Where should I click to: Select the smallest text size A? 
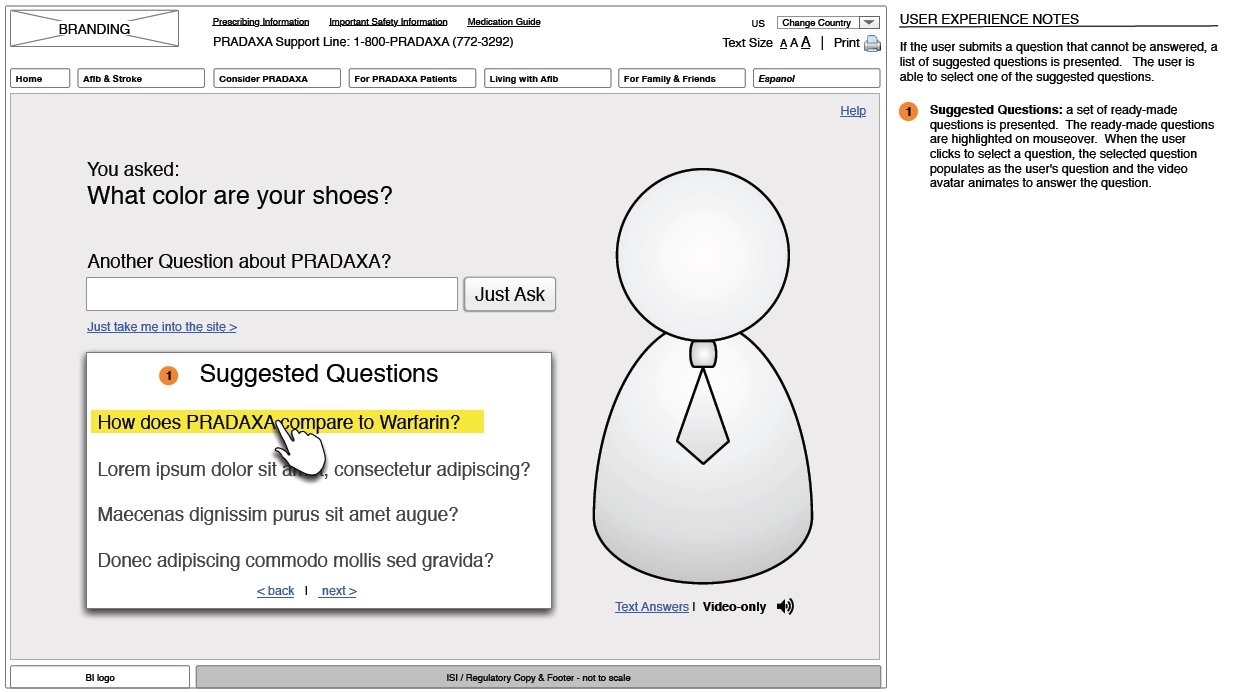pyautogui.click(x=783, y=44)
